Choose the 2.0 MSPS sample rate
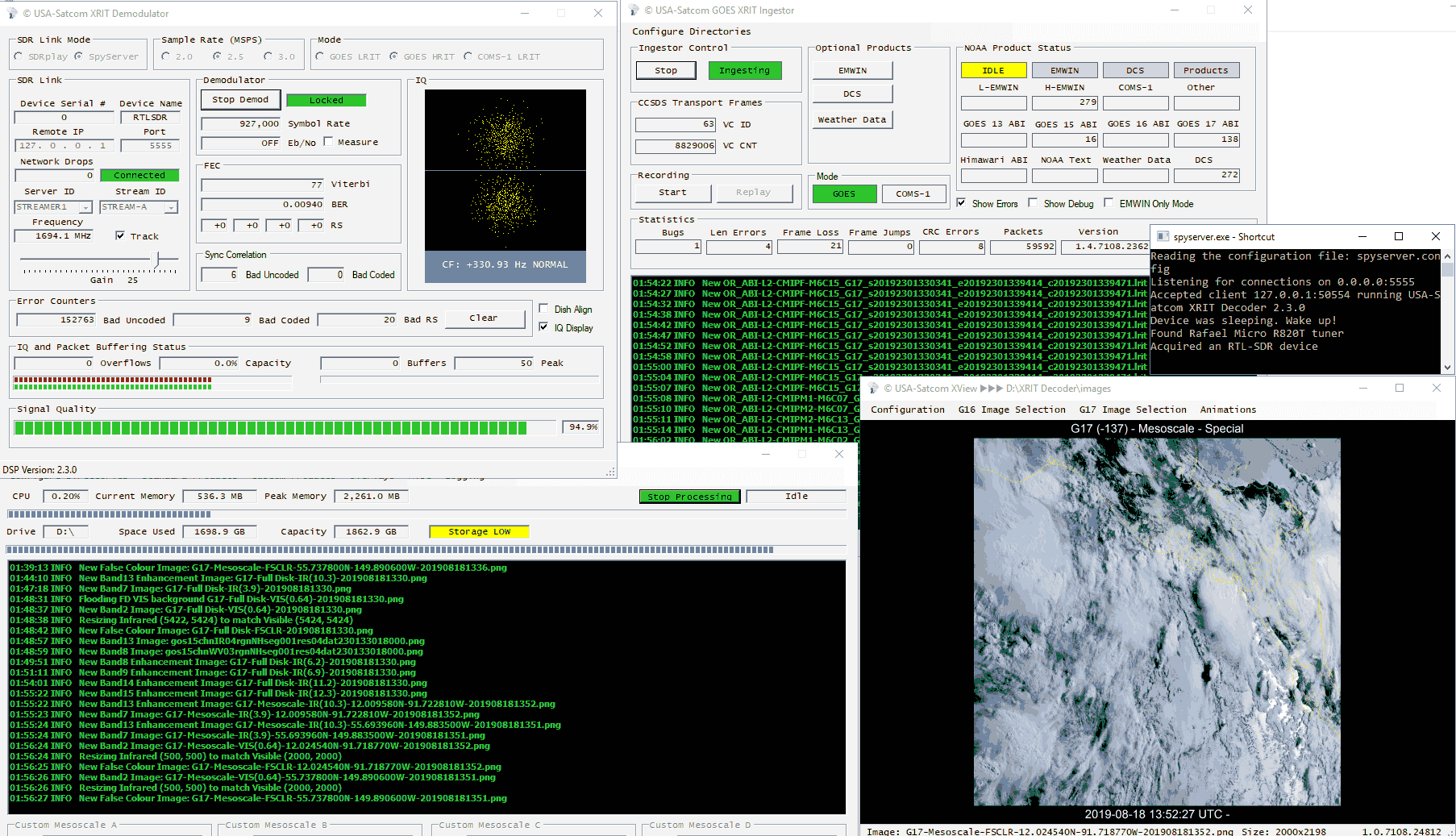 coord(165,56)
